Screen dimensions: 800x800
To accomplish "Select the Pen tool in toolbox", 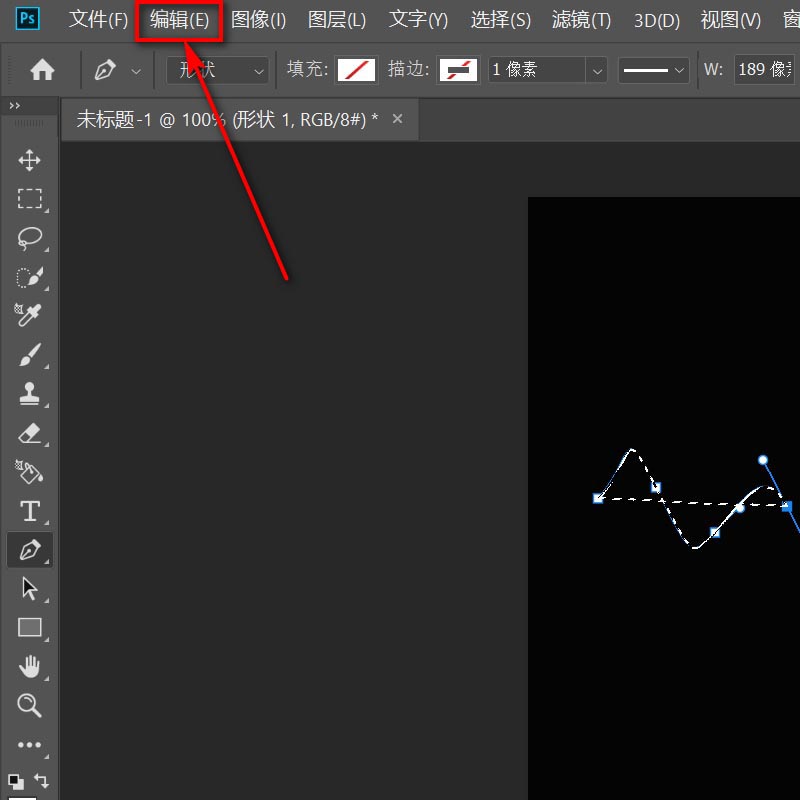I will click(30, 550).
